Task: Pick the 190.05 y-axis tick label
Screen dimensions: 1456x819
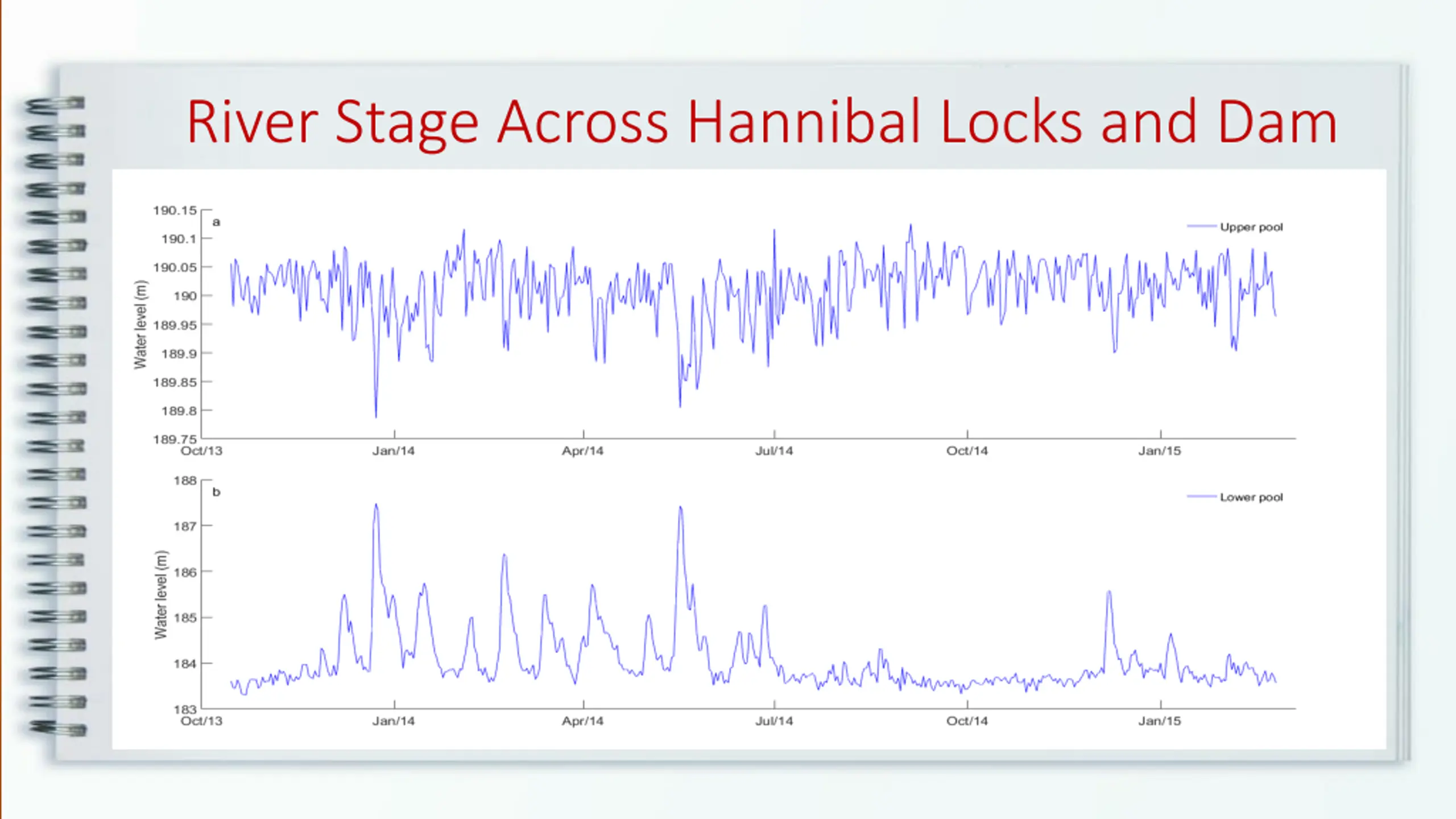Action: 175,268
